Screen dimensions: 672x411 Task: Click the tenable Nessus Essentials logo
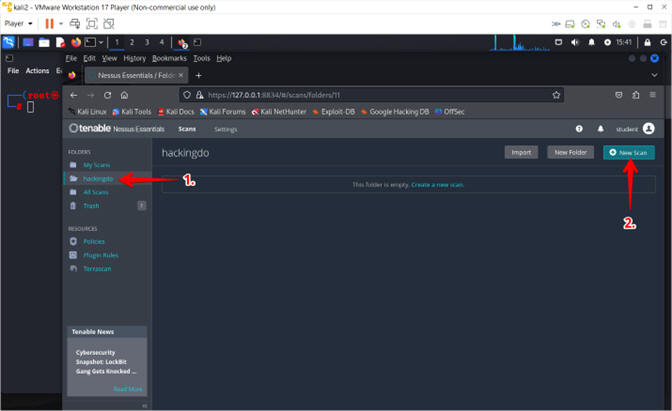[117, 128]
